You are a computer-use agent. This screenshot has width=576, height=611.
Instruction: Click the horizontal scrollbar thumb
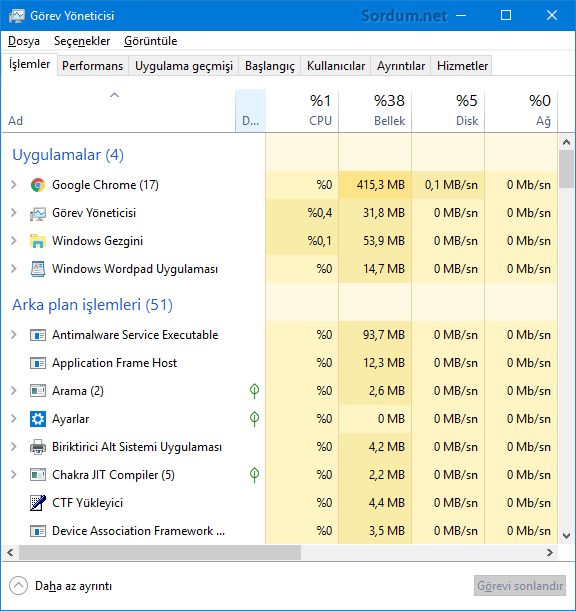160,553
